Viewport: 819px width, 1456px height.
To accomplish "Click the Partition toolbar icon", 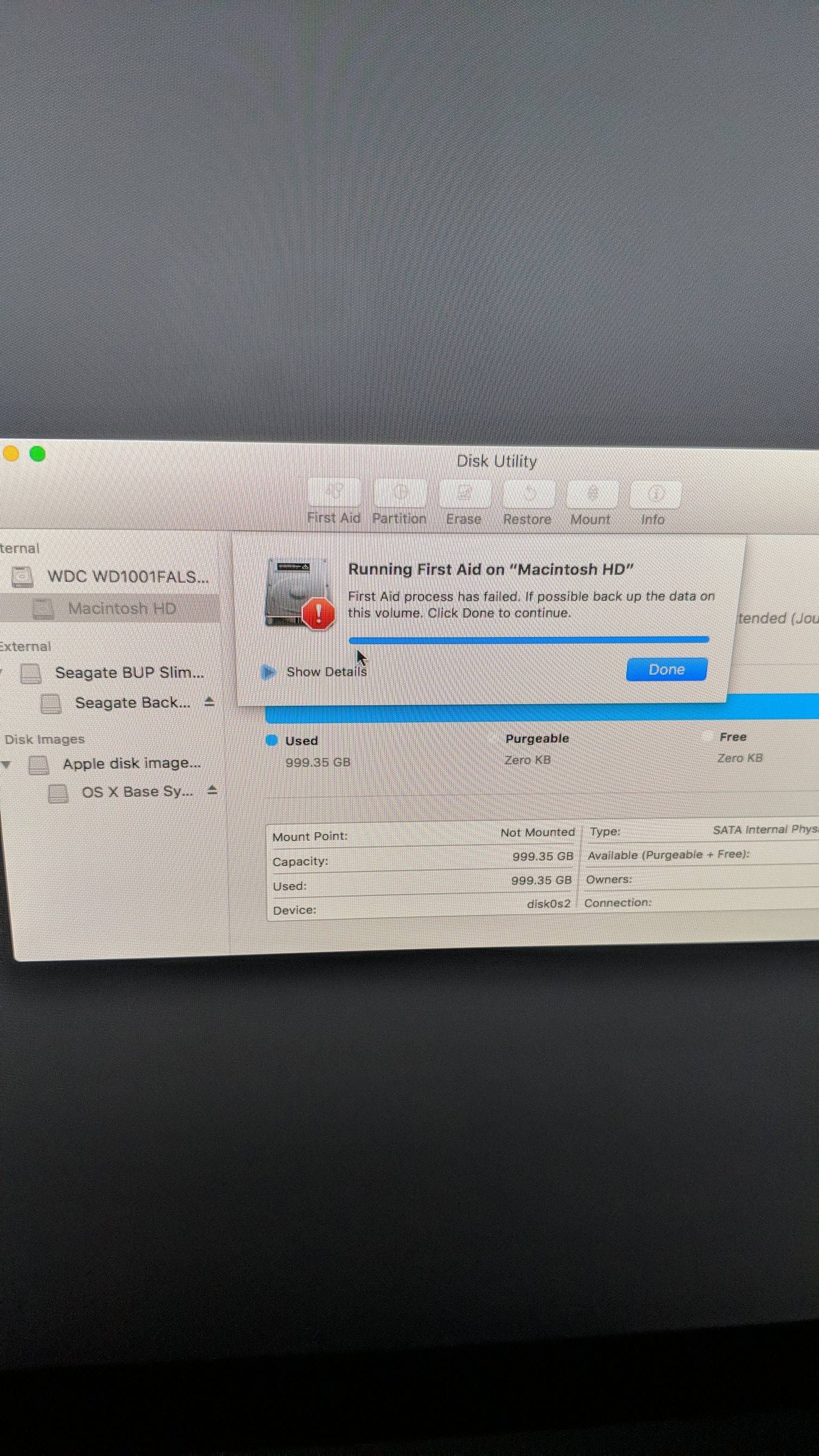I will [x=400, y=493].
